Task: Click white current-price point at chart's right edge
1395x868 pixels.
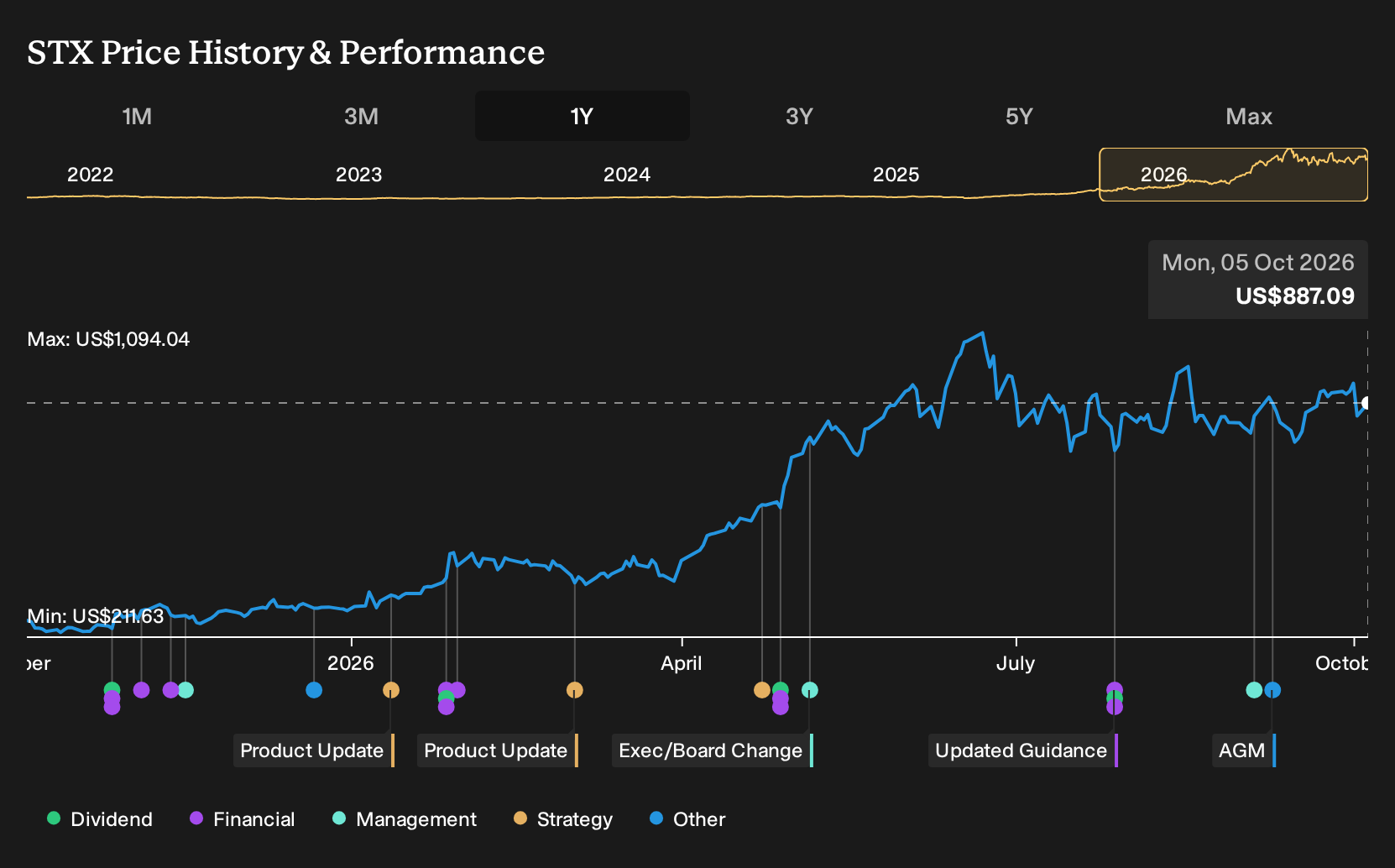Action: click(1366, 403)
